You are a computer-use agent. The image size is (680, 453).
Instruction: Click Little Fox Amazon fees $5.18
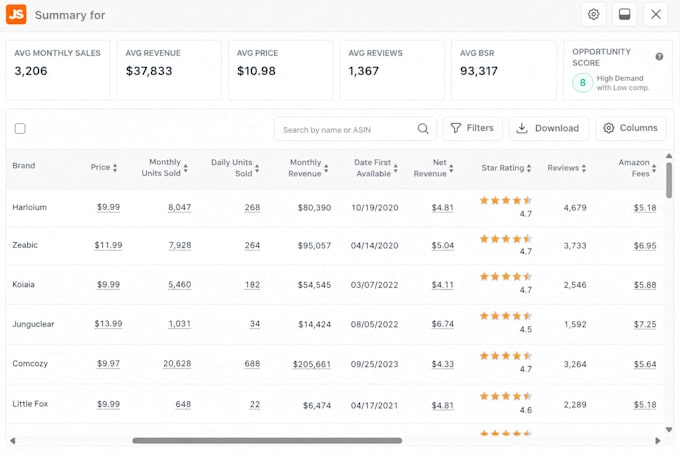[645, 404]
